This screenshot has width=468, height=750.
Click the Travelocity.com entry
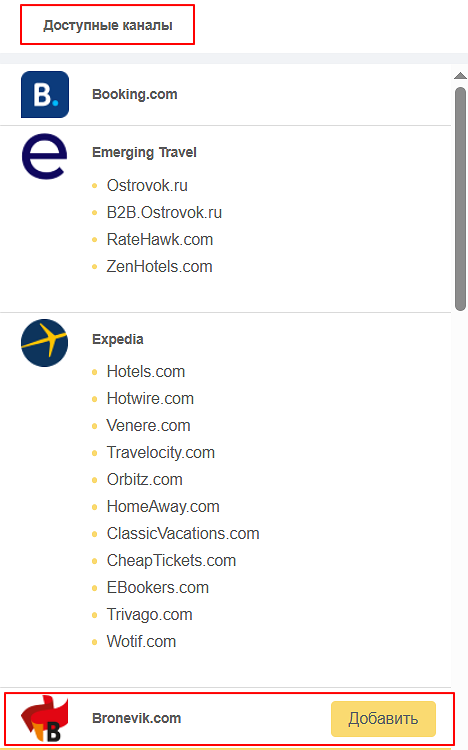(160, 452)
